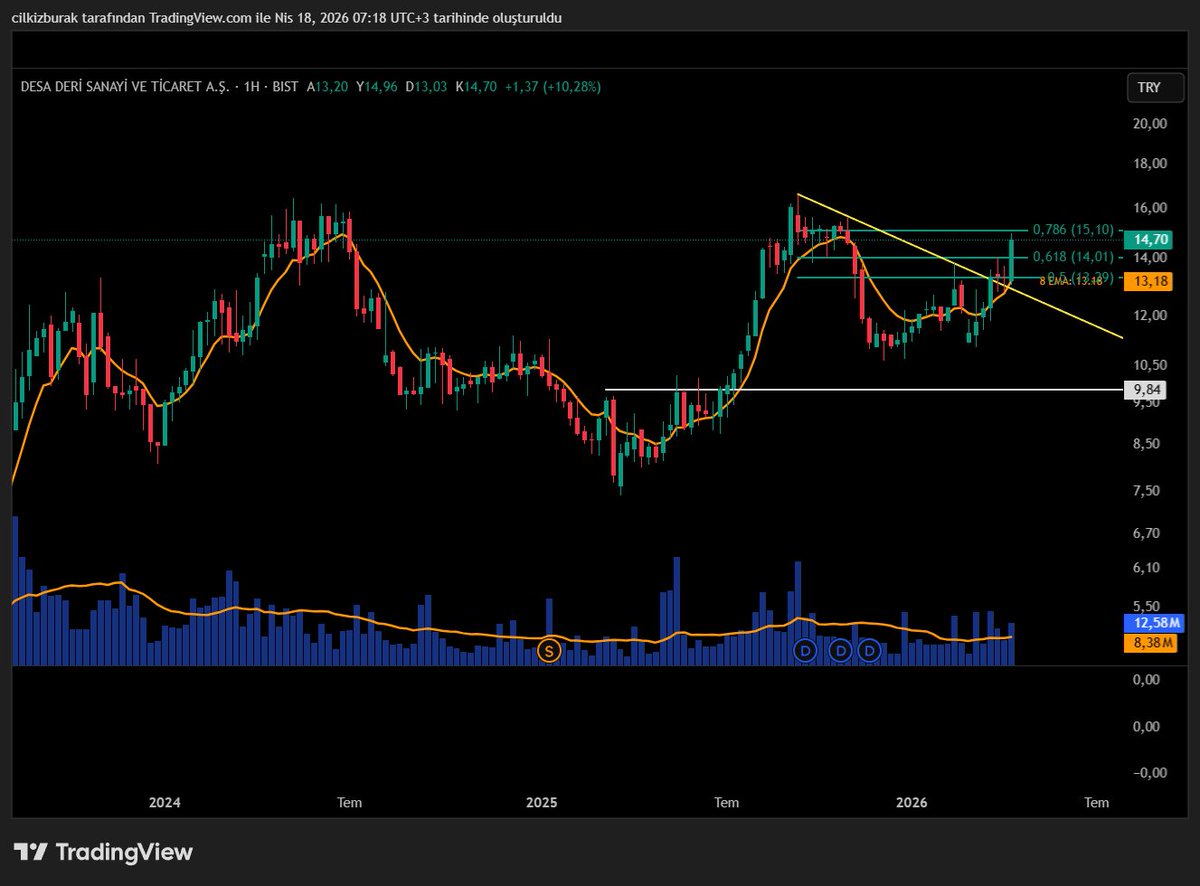This screenshot has width=1200, height=886.
Task: Click the leftmost D dividend marker
Action: [x=805, y=651]
